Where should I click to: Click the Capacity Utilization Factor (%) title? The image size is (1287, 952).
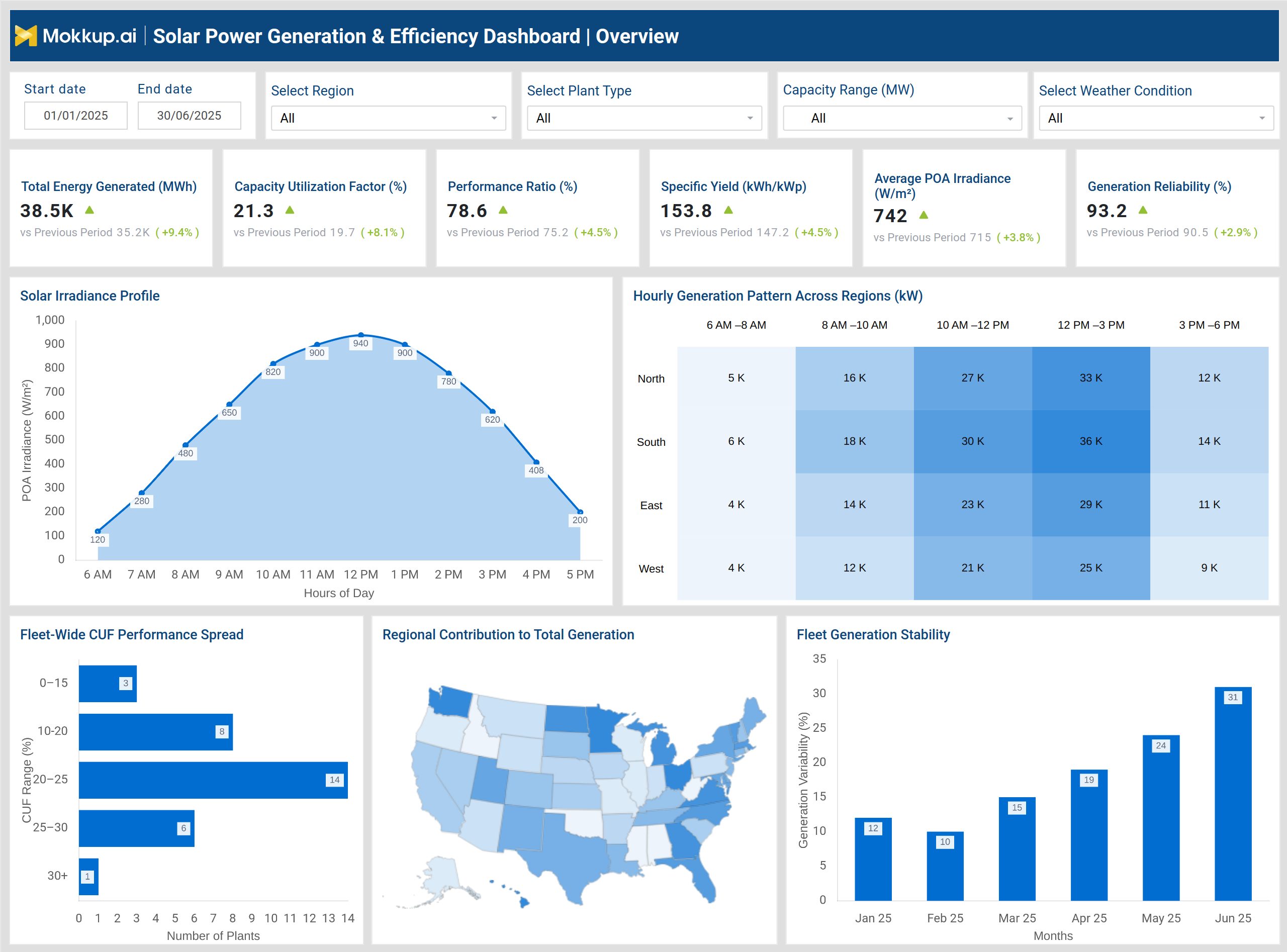pos(320,186)
